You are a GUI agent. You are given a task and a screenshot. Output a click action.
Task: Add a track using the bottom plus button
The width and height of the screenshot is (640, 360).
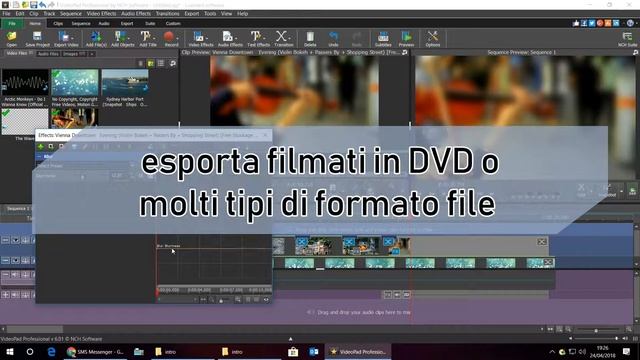click(5, 294)
